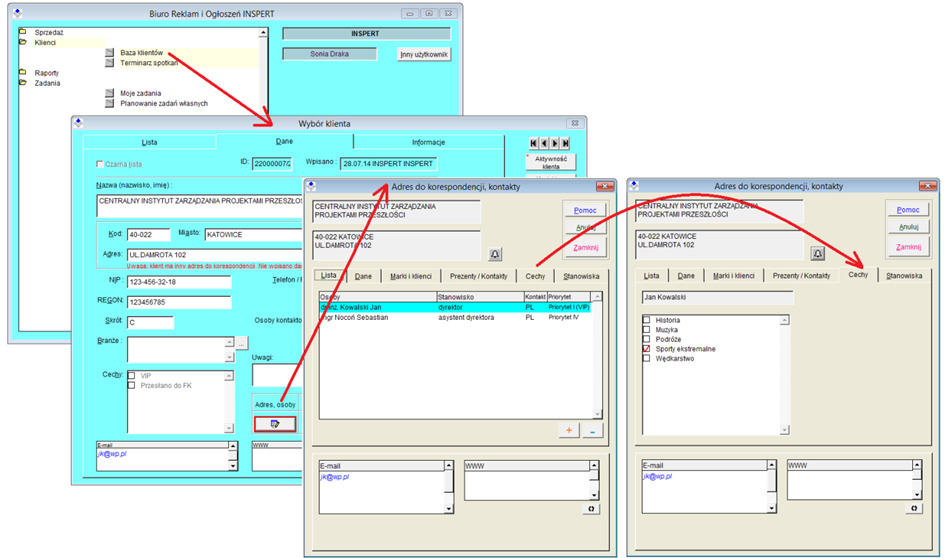Click the Skrót field containing C

(x=150, y=322)
